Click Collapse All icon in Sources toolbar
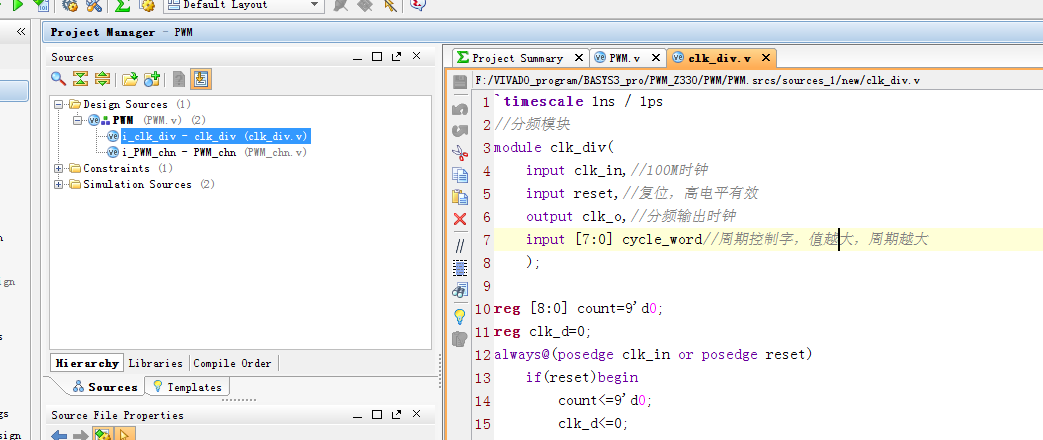This screenshot has width=1043, height=440. click(80, 79)
